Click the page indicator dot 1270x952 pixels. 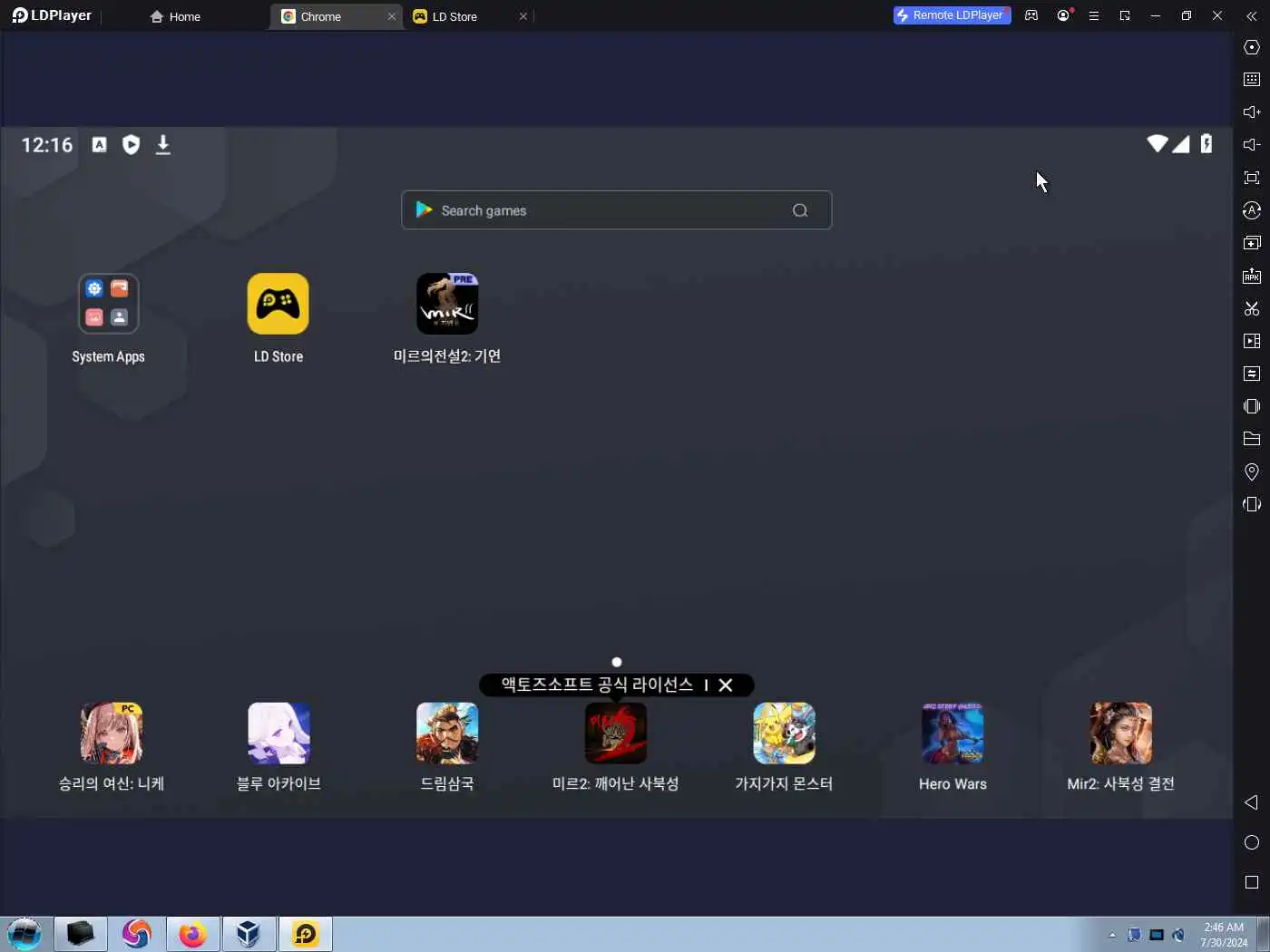[x=617, y=662]
